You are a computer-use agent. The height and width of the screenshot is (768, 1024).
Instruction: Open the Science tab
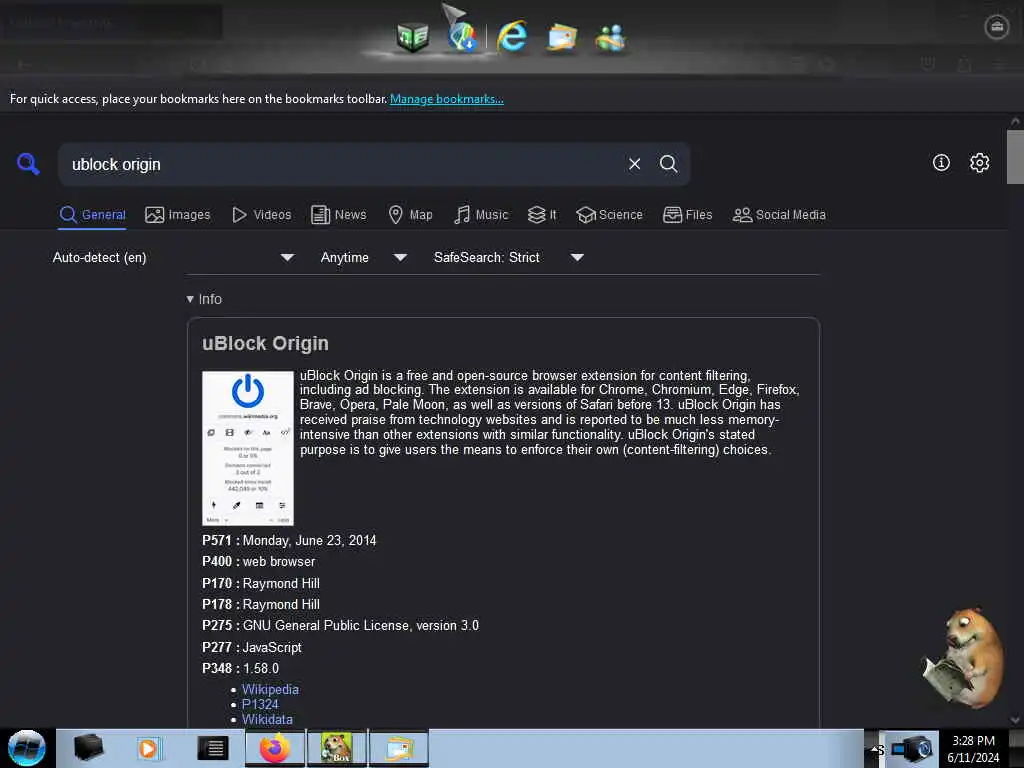(x=609, y=215)
